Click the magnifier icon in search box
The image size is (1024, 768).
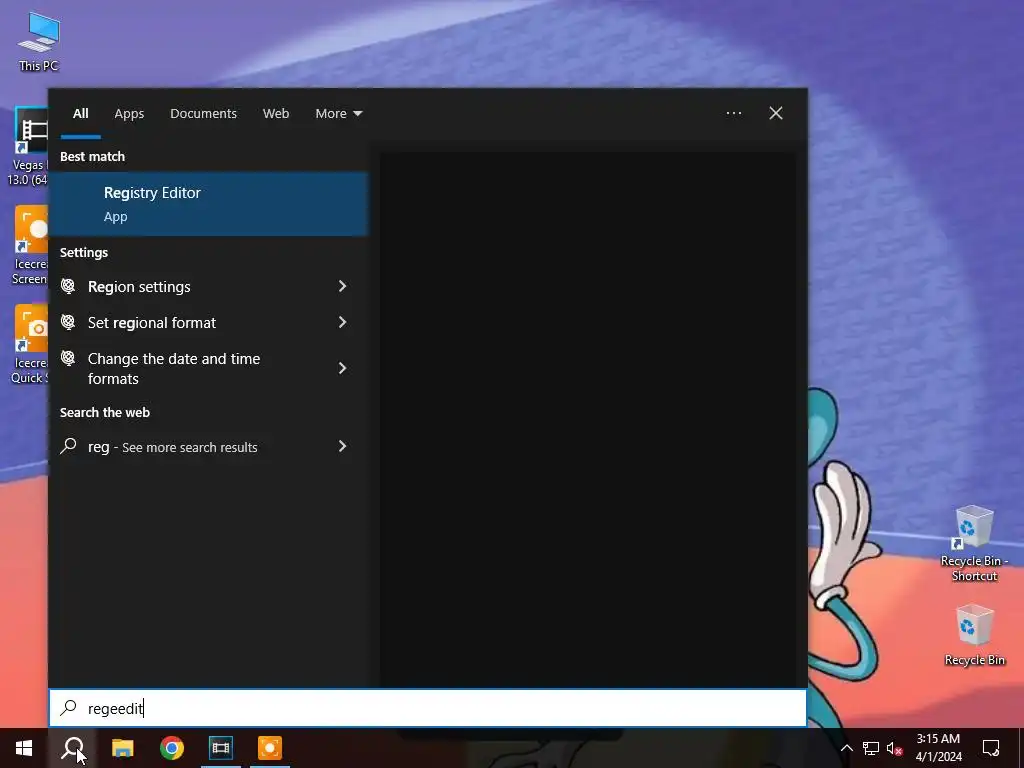69,707
